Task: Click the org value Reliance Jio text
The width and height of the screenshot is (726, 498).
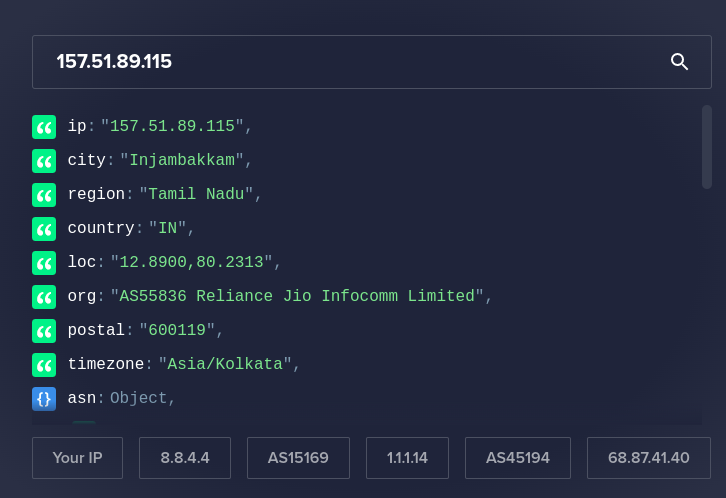Action: pos(297,297)
